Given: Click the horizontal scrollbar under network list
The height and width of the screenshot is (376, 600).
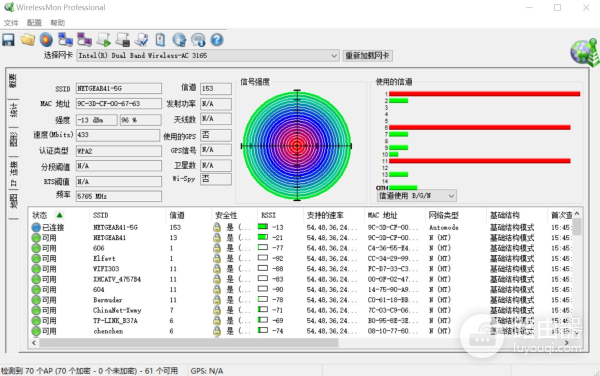Looking at the screenshot, I should point(188,343).
